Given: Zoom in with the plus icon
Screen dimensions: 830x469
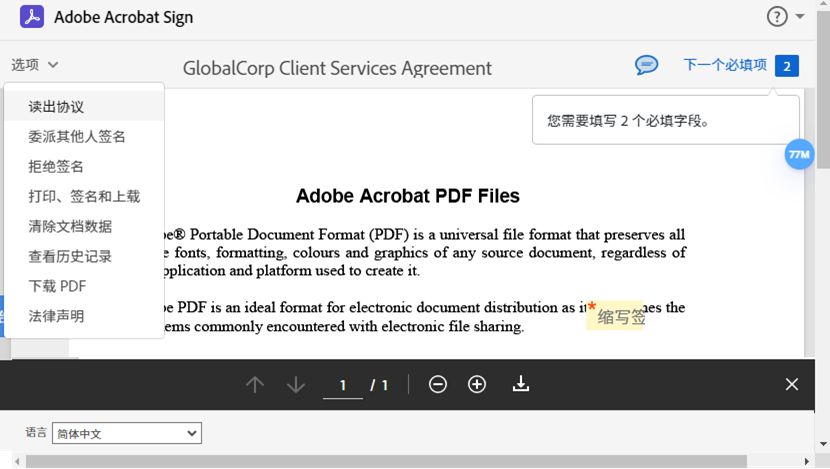Looking at the screenshot, I should 477,384.
